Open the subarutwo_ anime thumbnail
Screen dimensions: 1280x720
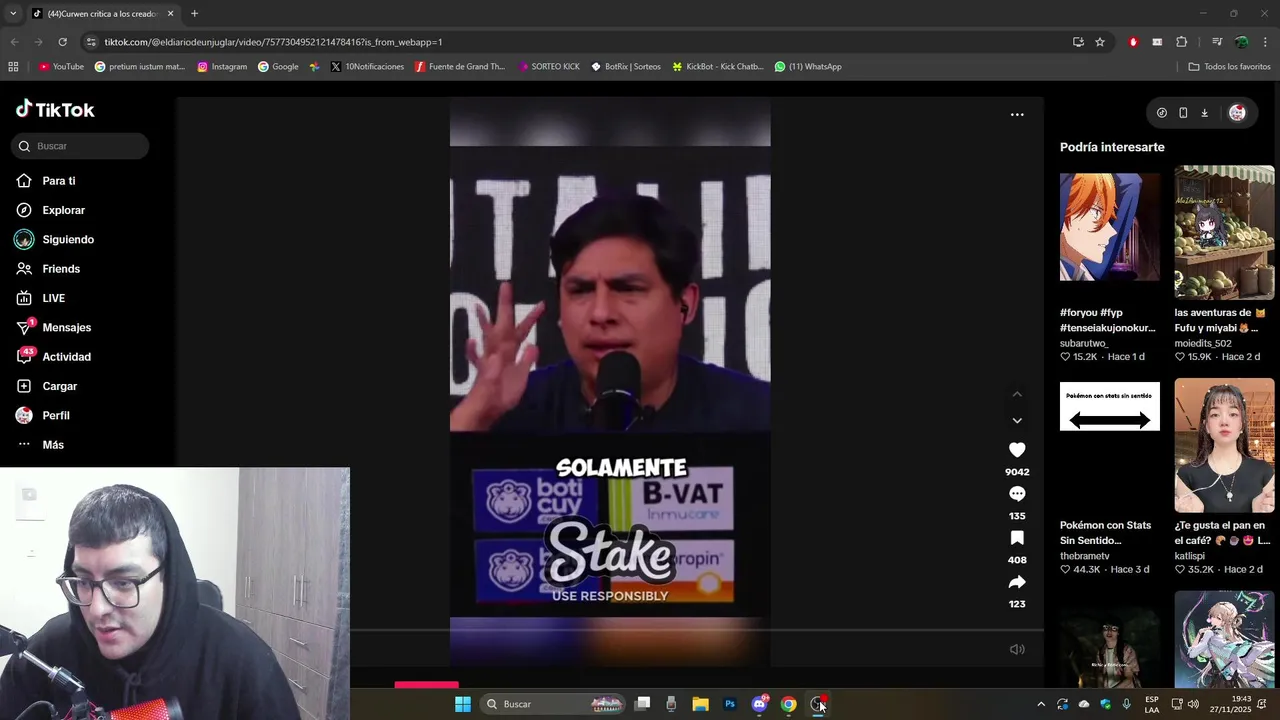pyautogui.click(x=1110, y=227)
